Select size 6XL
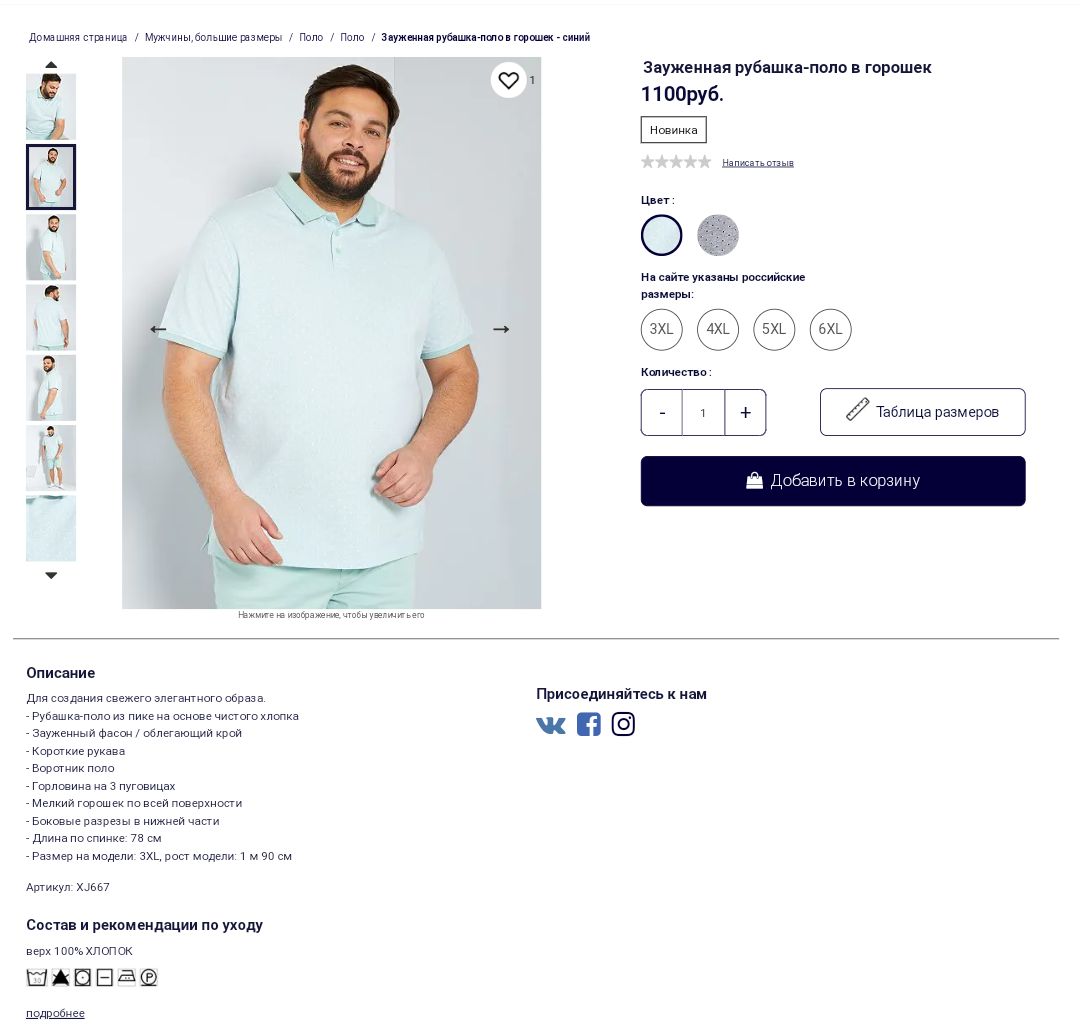The image size is (1080, 1031). (x=830, y=329)
